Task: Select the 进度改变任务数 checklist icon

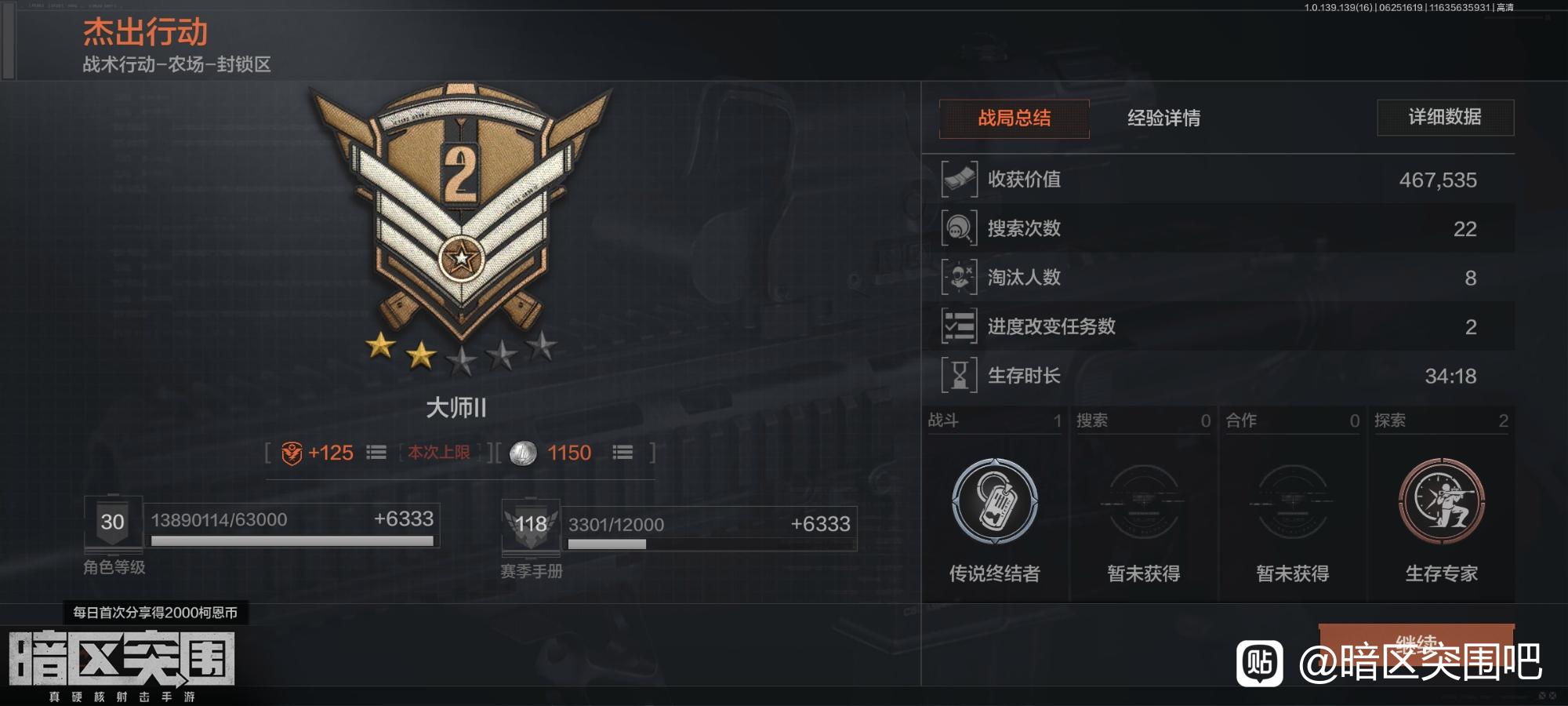Action: [960, 326]
